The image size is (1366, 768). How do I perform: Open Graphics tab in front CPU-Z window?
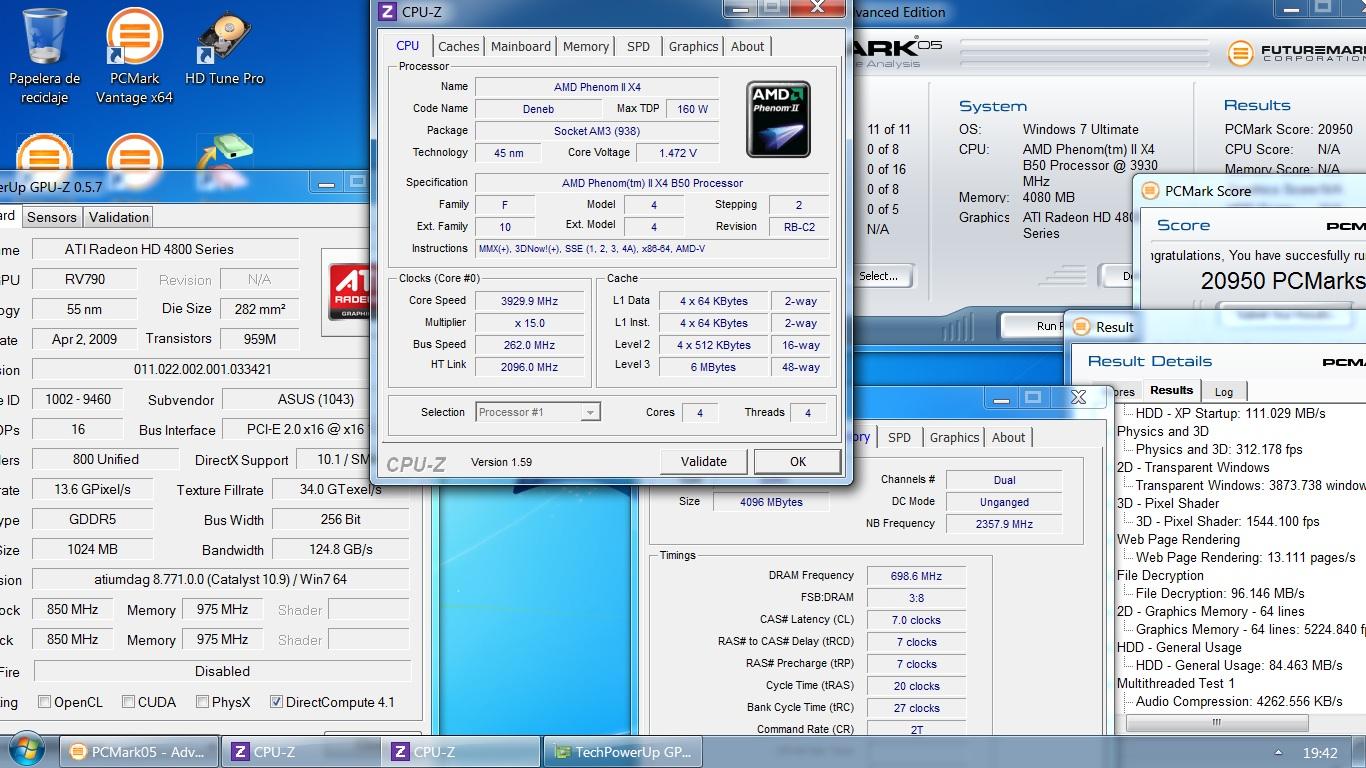click(x=693, y=46)
